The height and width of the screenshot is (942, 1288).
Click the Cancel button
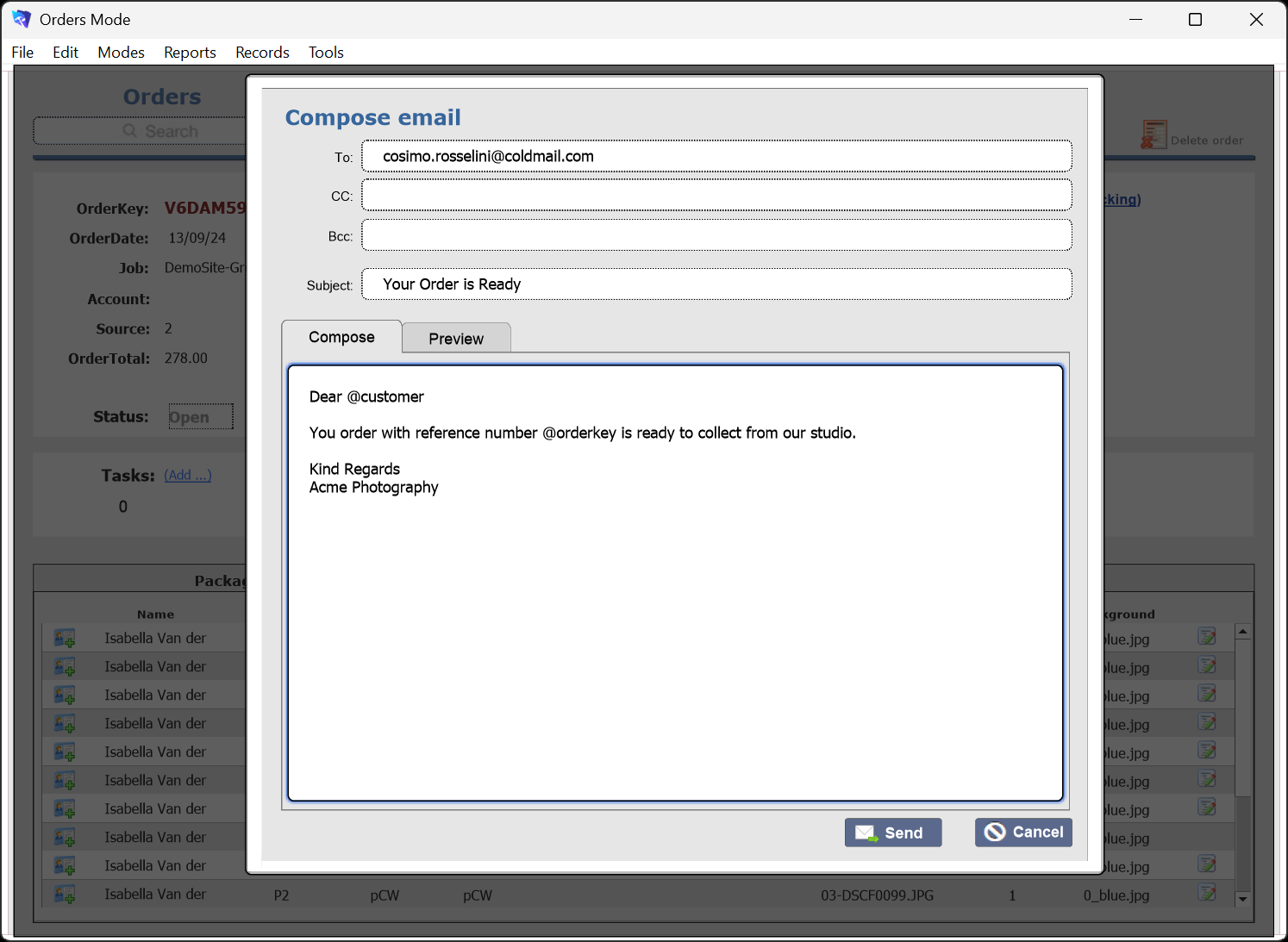point(1023,832)
